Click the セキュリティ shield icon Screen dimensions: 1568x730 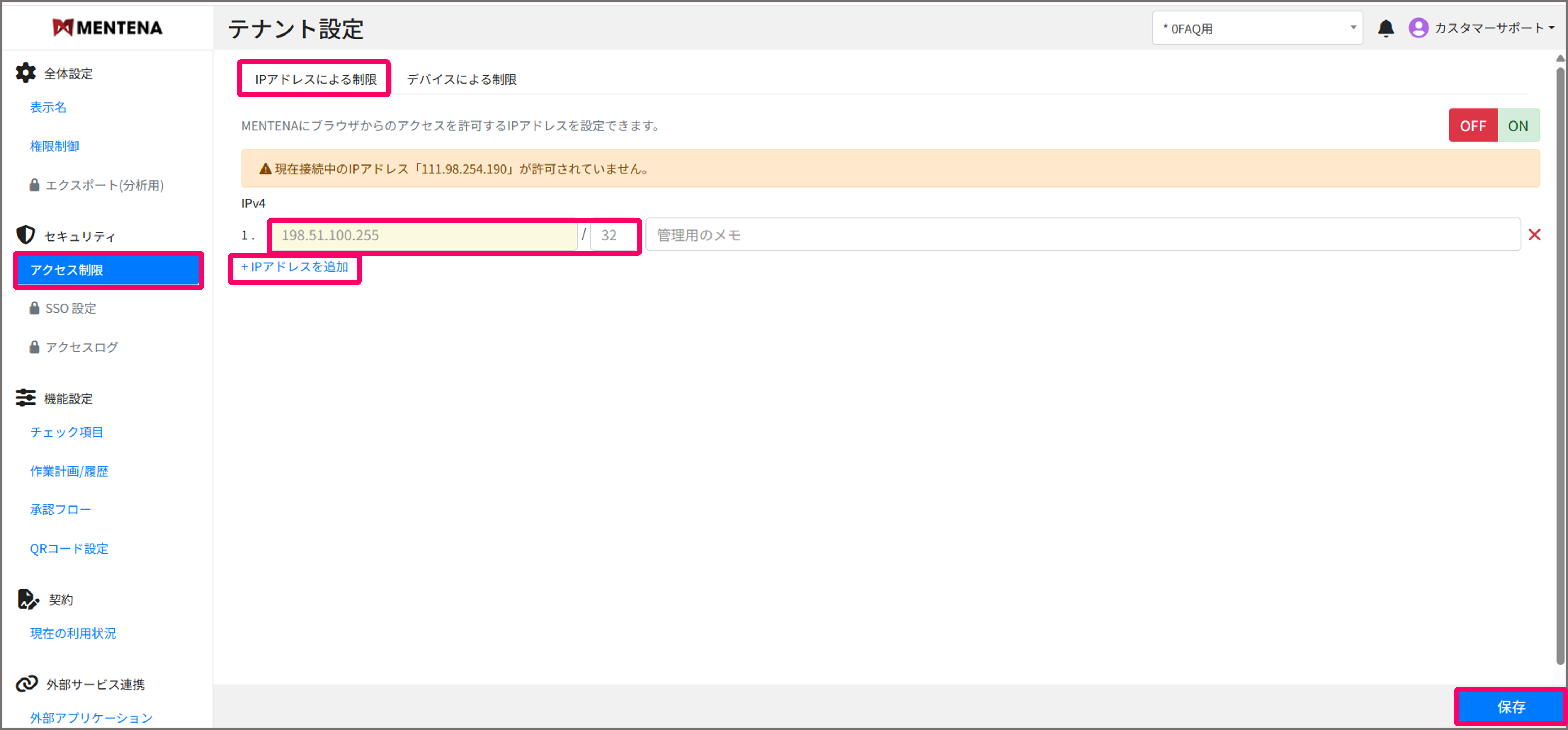pos(26,235)
